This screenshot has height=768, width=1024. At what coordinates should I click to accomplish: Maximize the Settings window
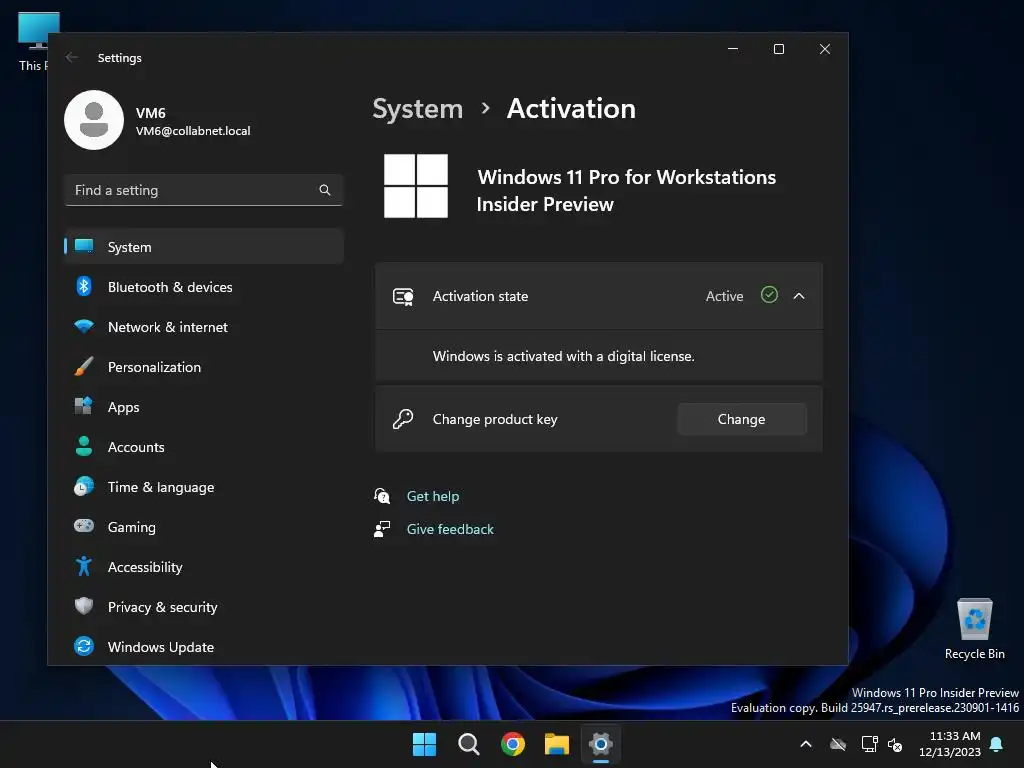[778, 49]
